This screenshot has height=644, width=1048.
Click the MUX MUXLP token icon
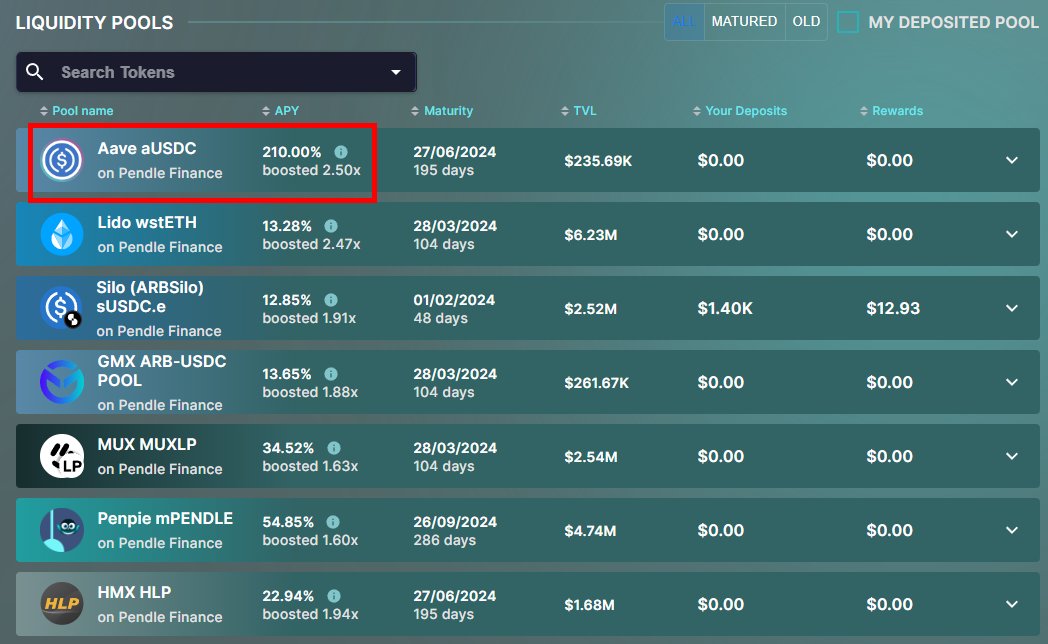tap(61, 456)
